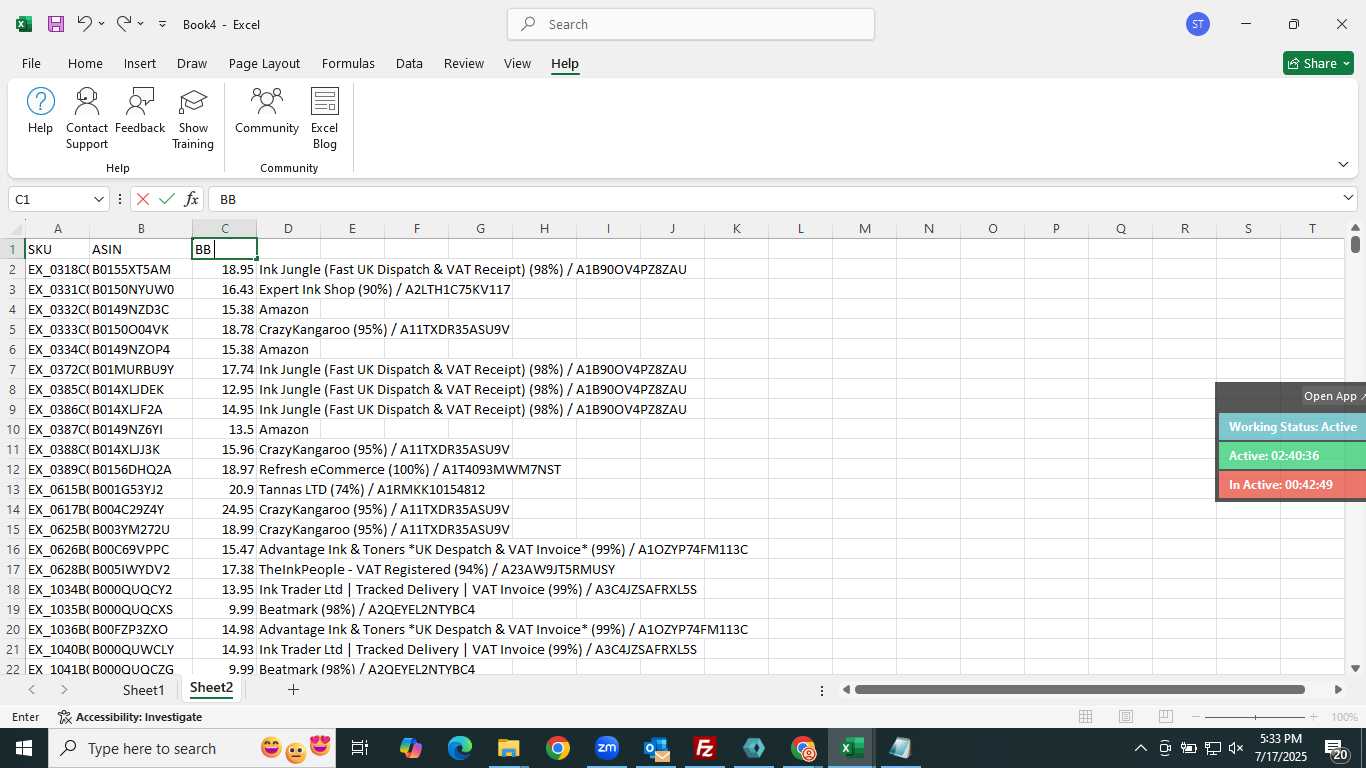The width and height of the screenshot is (1366, 768).
Task: Open the Community forum icon
Action: click(x=267, y=110)
